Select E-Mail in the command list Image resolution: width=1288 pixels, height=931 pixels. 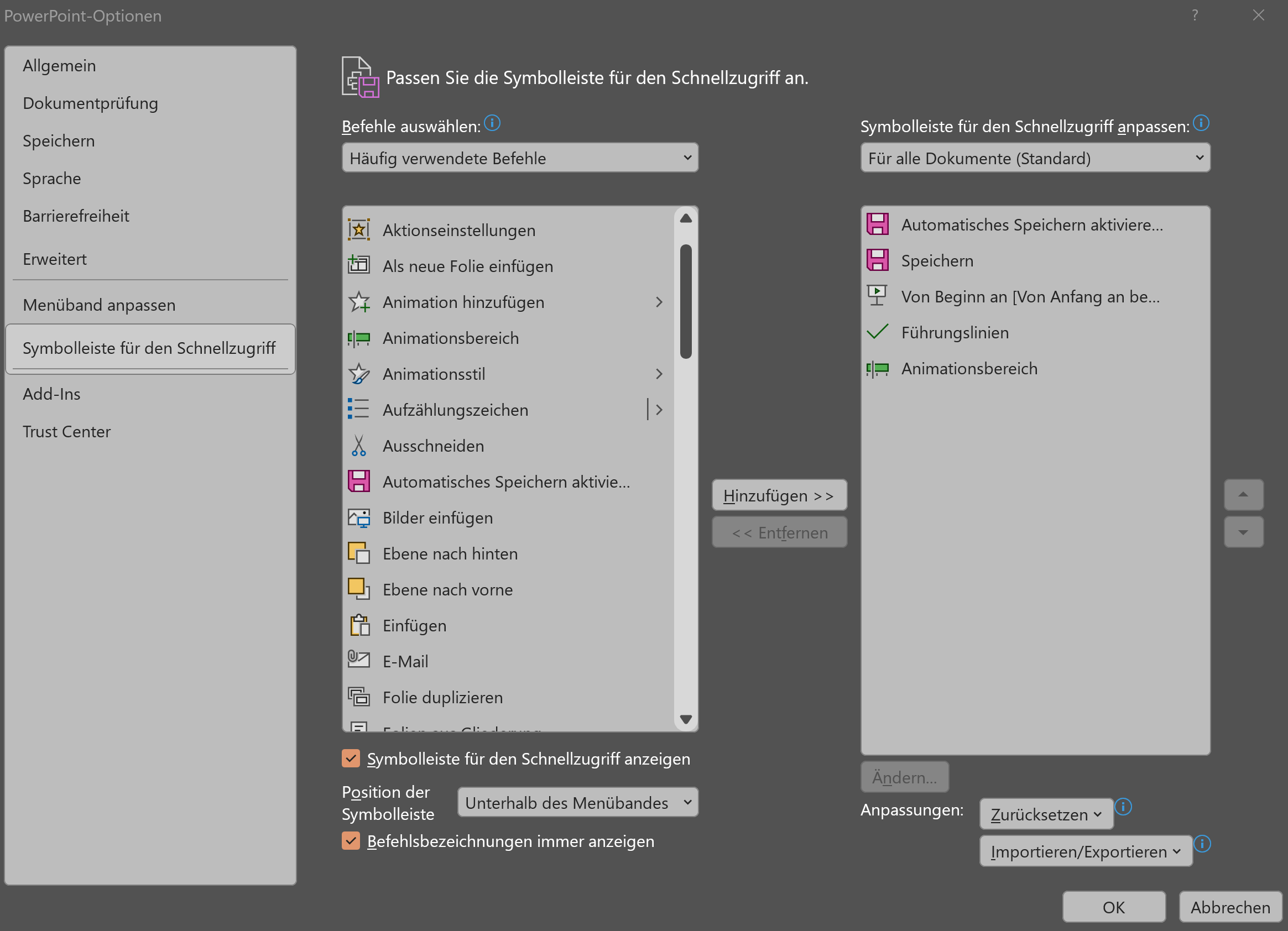pyautogui.click(x=508, y=661)
